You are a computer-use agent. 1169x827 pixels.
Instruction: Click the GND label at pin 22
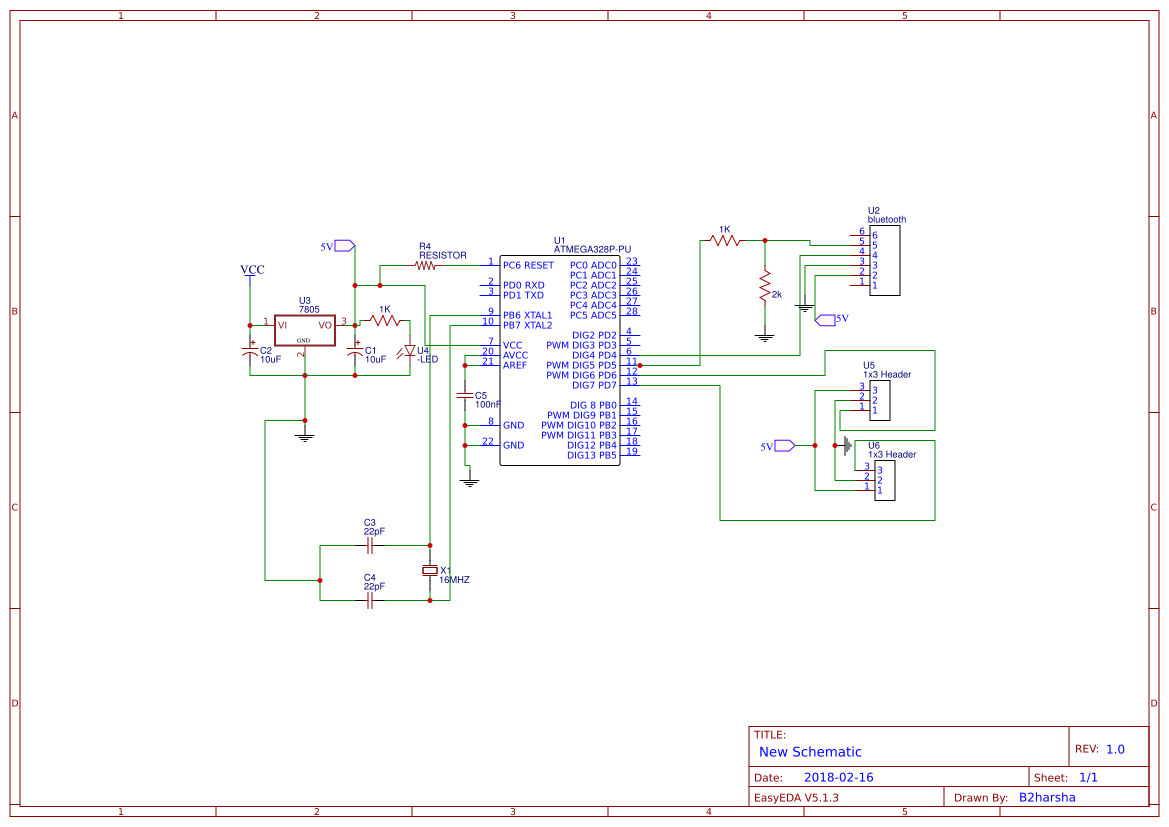click(513, 445)
